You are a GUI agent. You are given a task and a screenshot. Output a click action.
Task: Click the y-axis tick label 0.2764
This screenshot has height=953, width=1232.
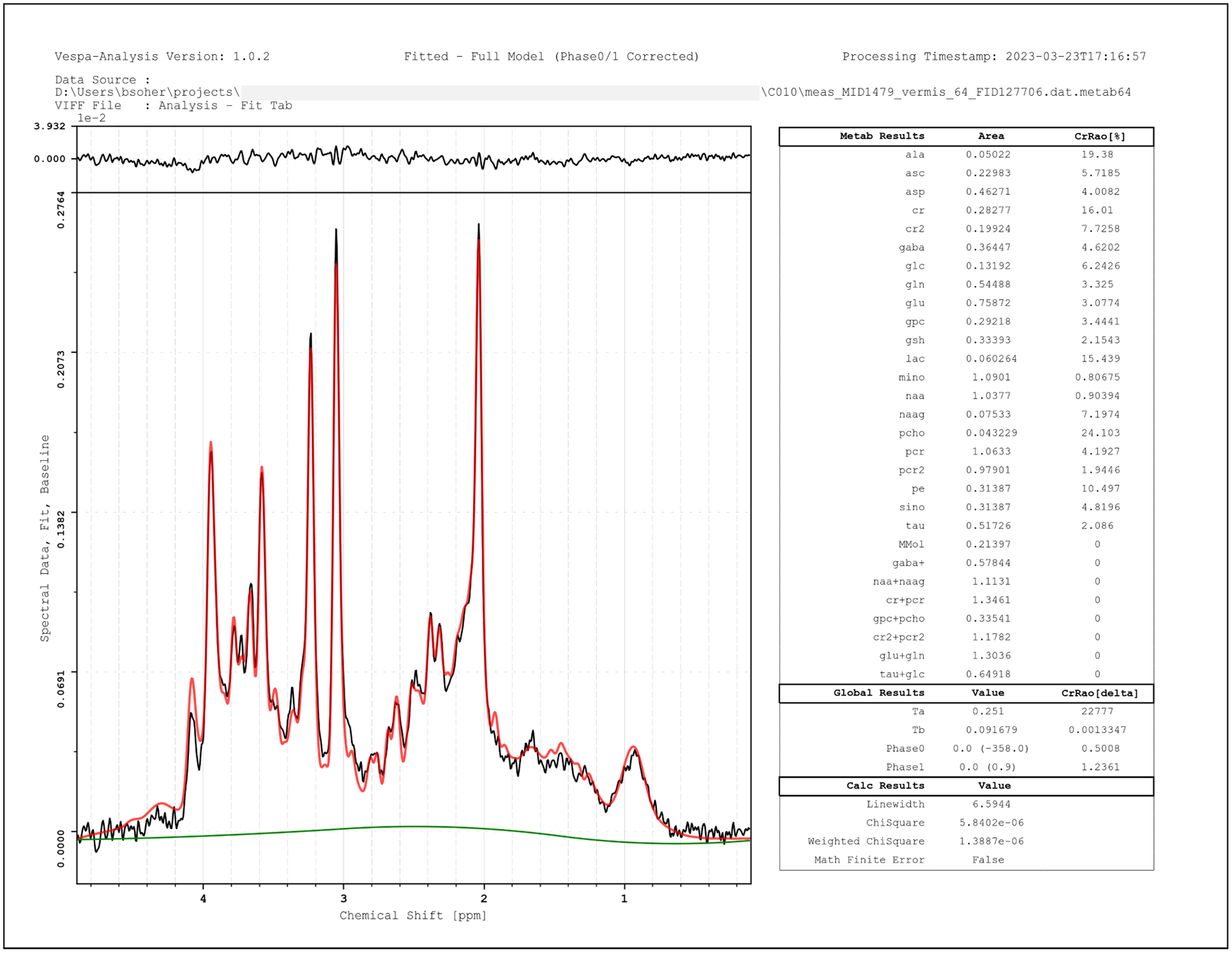click(61, 210)
